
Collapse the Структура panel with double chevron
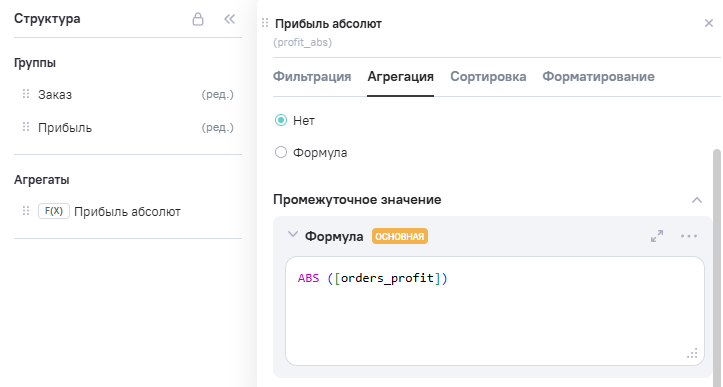(x=230, y=19)
